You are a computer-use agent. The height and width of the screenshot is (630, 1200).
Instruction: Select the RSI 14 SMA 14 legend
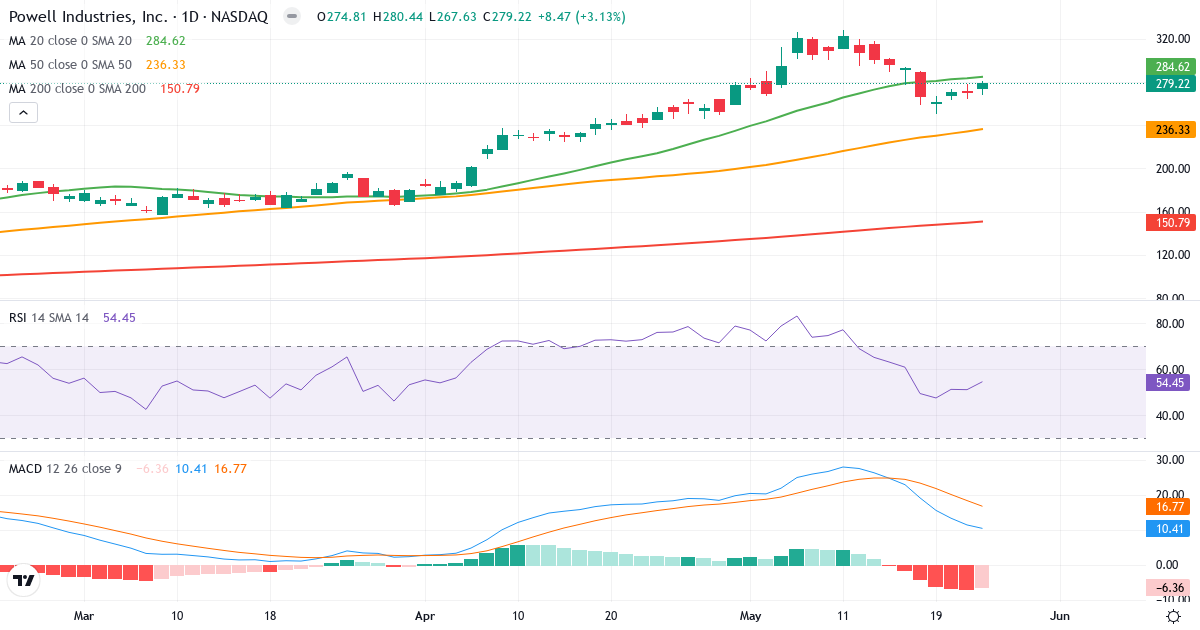(49, 317)
